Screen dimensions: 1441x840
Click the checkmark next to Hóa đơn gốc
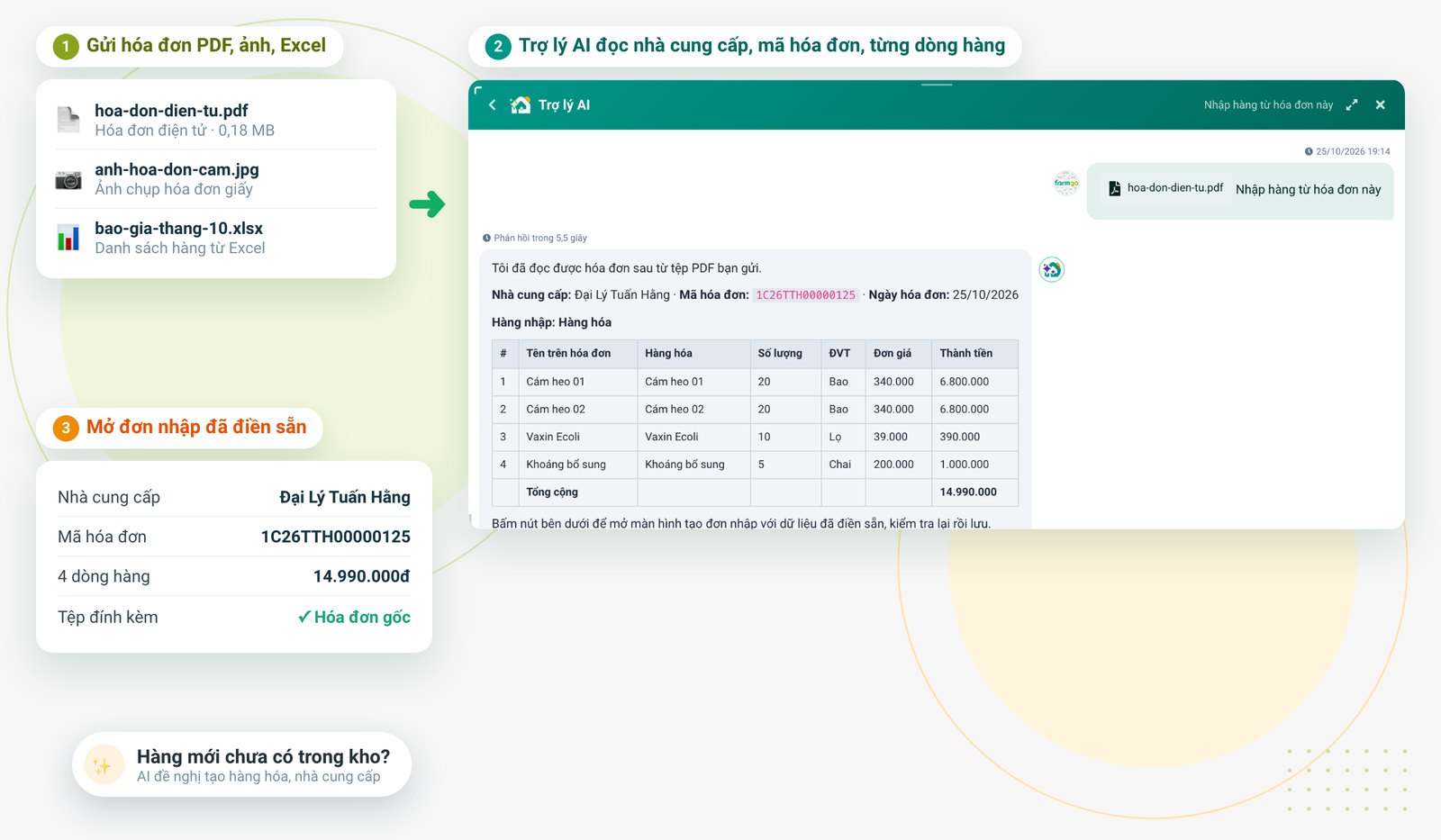pyautogui.click(x=304, y=617)
